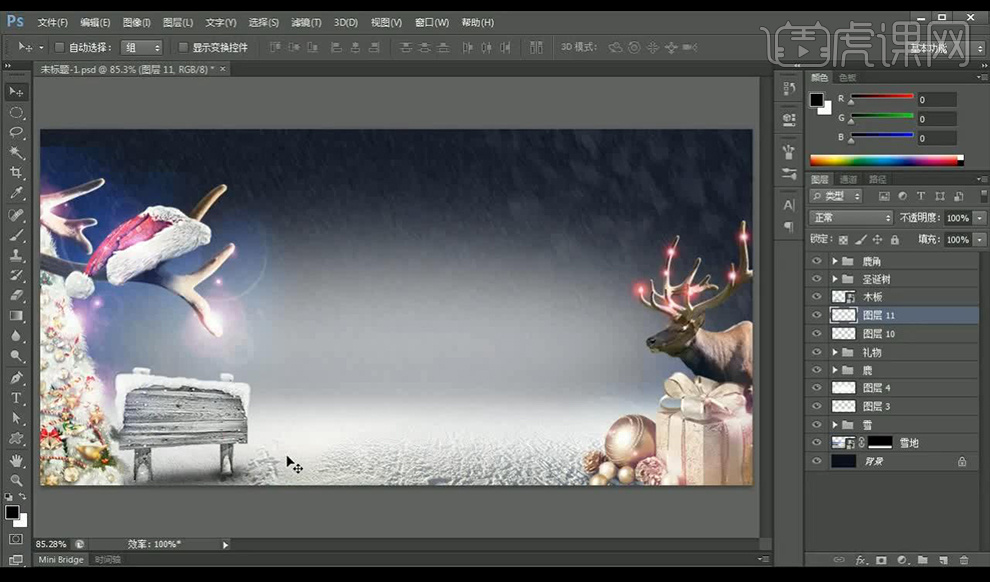Hide the 礼物 group

[x=817, y=352]
